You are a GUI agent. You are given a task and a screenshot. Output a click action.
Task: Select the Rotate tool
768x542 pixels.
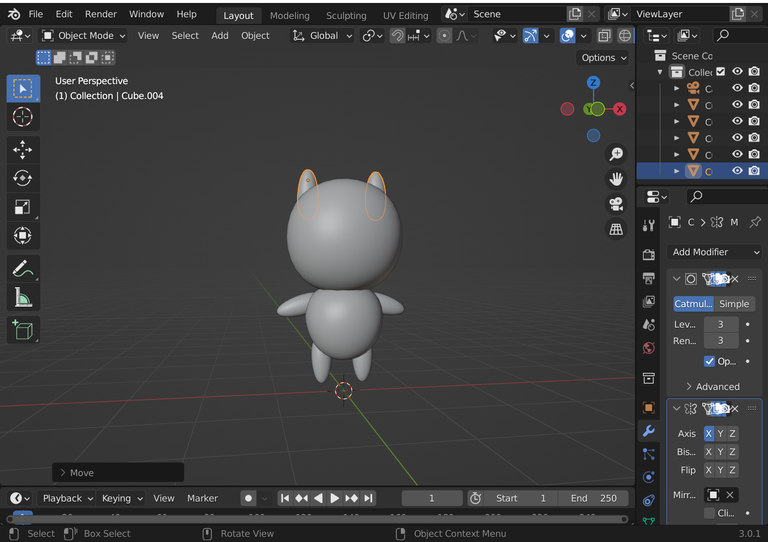22,179
